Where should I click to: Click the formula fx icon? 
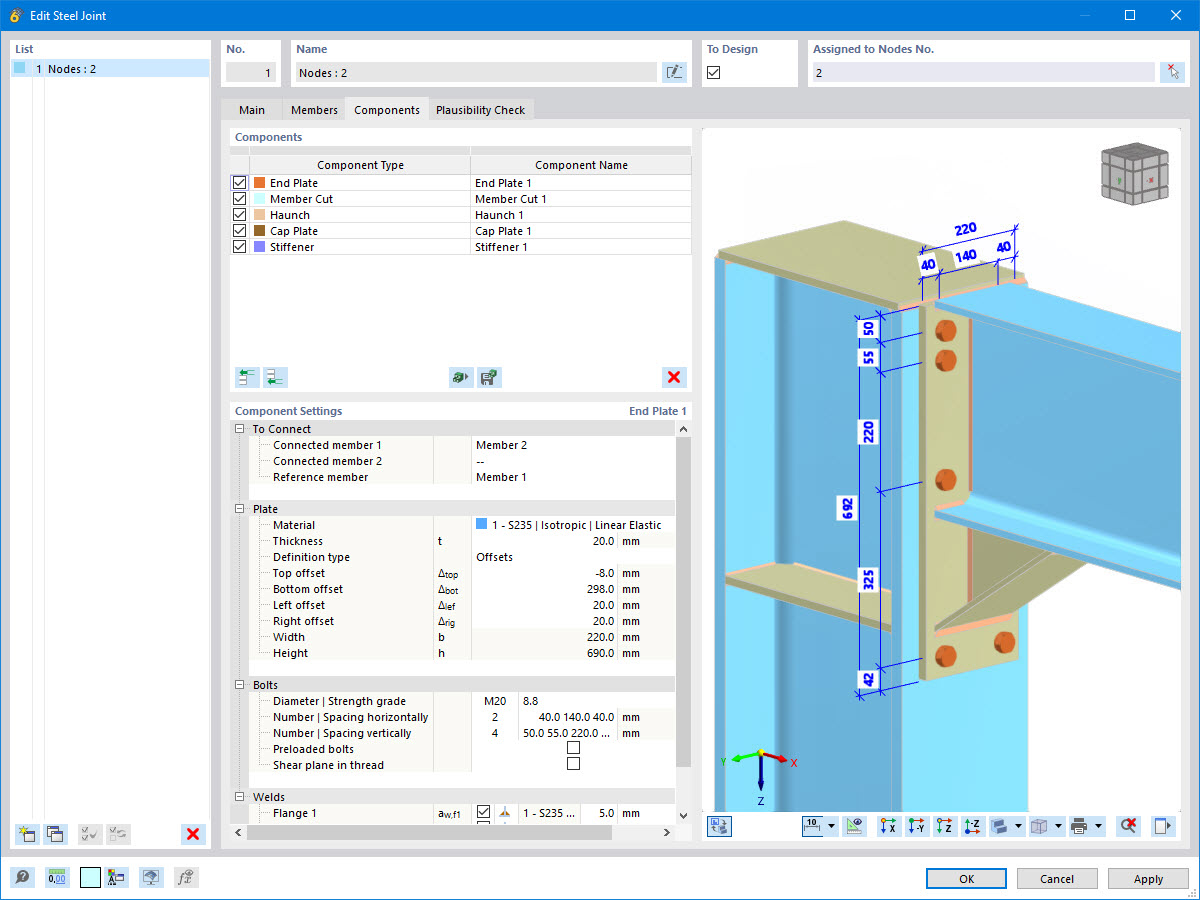186,878
